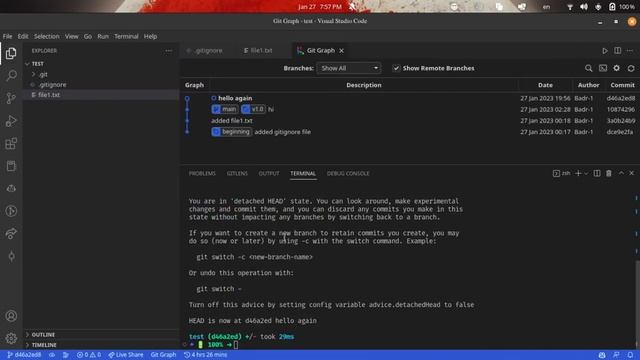
Task: Click Git Graph in the status bar
Action: [x=163, y=355]
